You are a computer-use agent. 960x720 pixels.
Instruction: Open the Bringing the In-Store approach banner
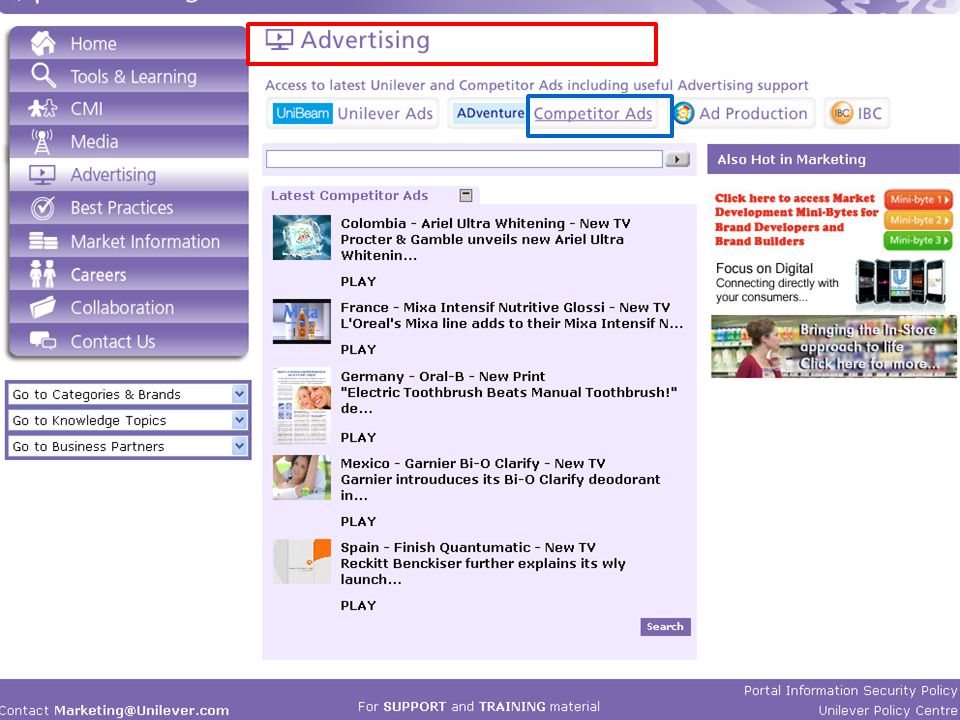coord(833,347)
